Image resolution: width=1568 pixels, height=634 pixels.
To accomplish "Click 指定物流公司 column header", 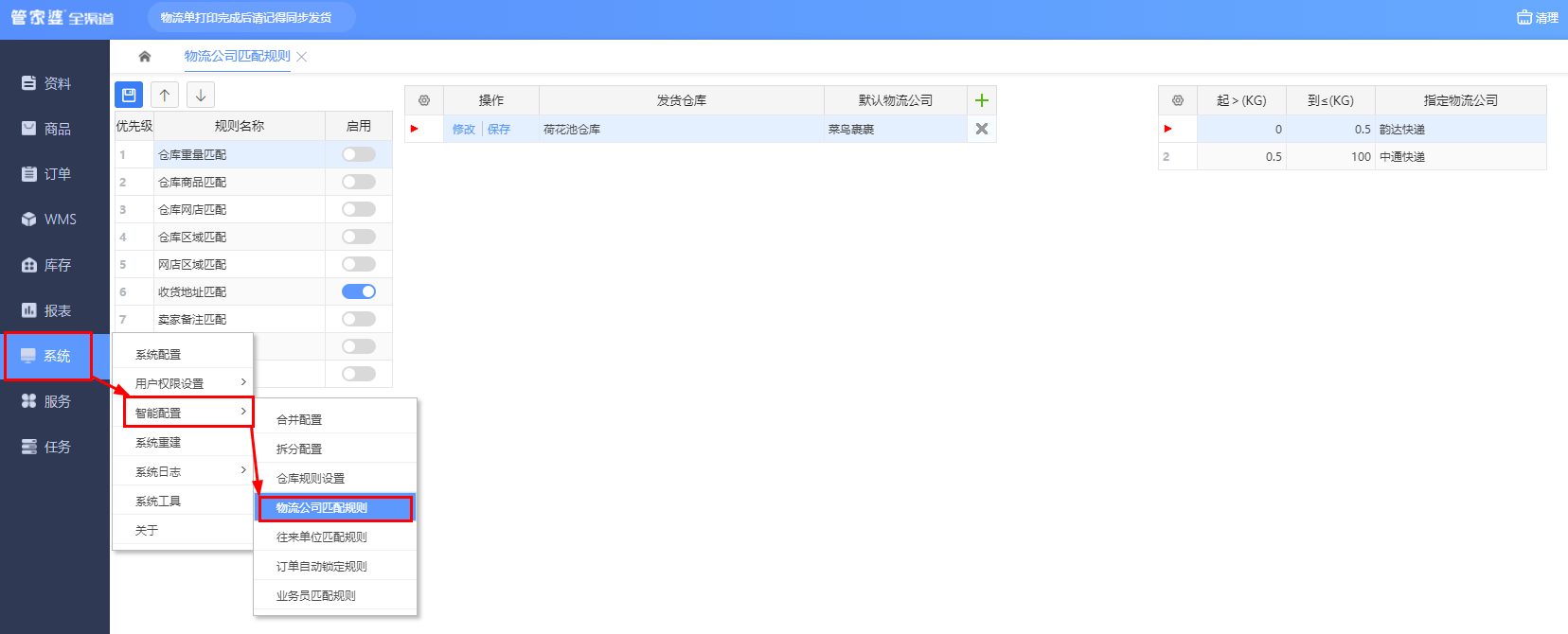I will point(1461,100).
